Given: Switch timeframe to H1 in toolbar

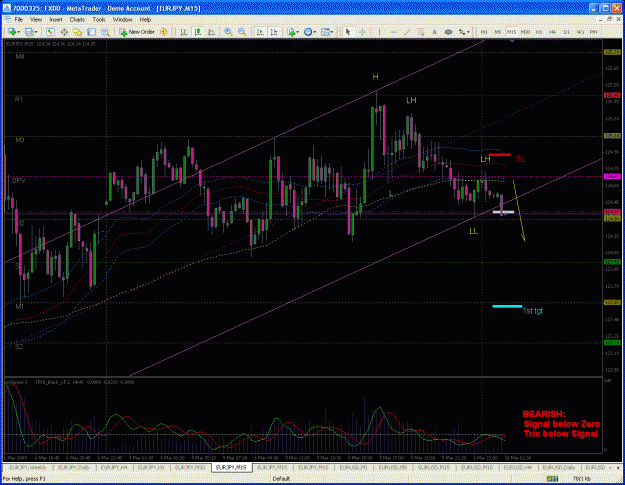Looking at the screenshot, I should coord(539,32).
